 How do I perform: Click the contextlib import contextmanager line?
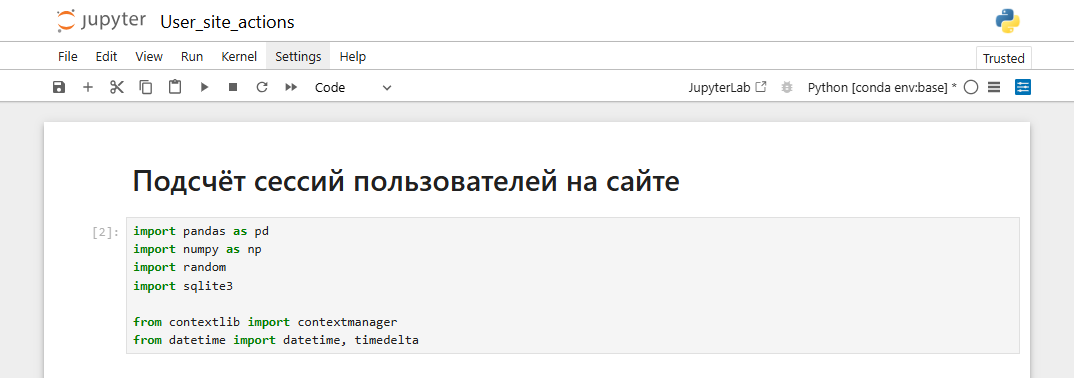click(x=265, y=322)
